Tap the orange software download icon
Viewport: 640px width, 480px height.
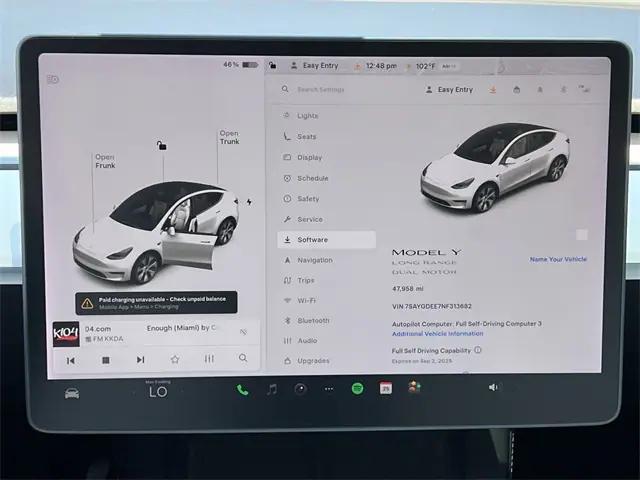pyautogui.click(x=493, y=89)
